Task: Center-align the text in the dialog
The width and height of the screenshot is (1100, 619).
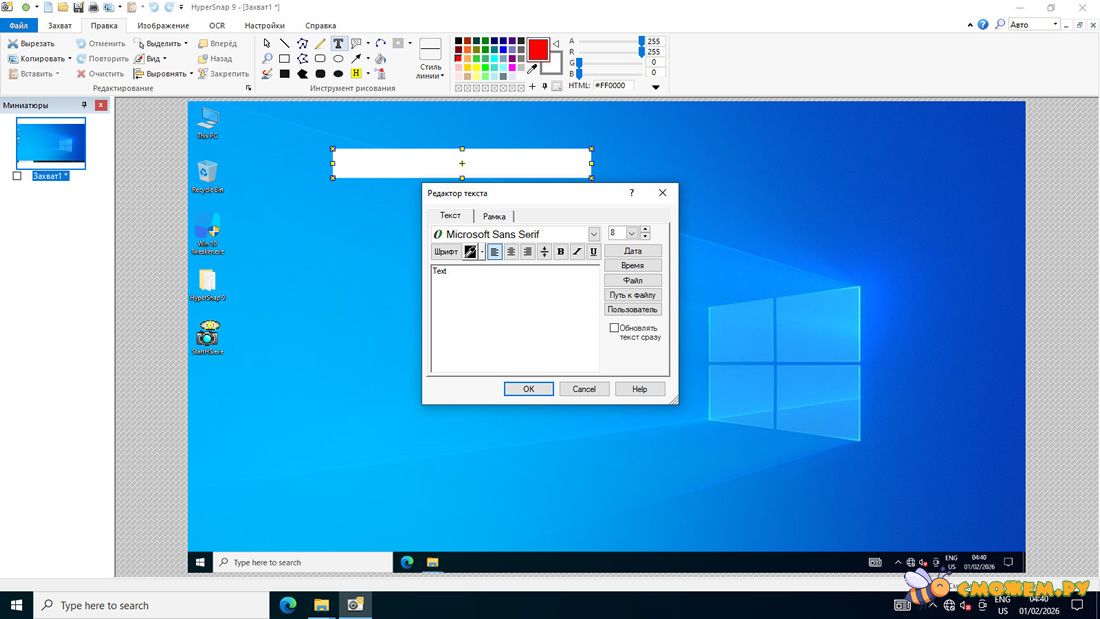Action: tap(511, 252)
